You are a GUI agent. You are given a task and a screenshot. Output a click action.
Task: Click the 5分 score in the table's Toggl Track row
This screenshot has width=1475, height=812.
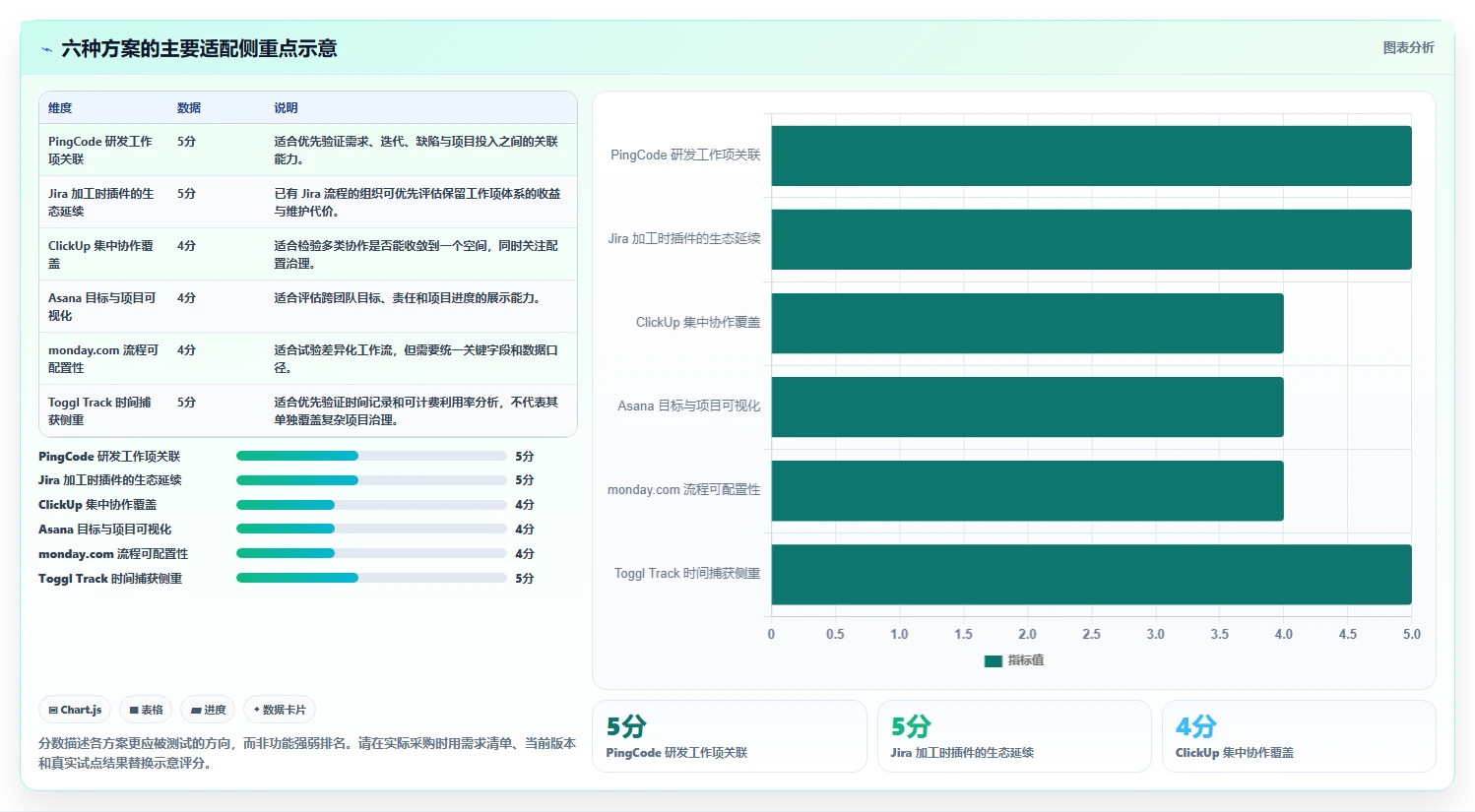(x=187, y=403)
